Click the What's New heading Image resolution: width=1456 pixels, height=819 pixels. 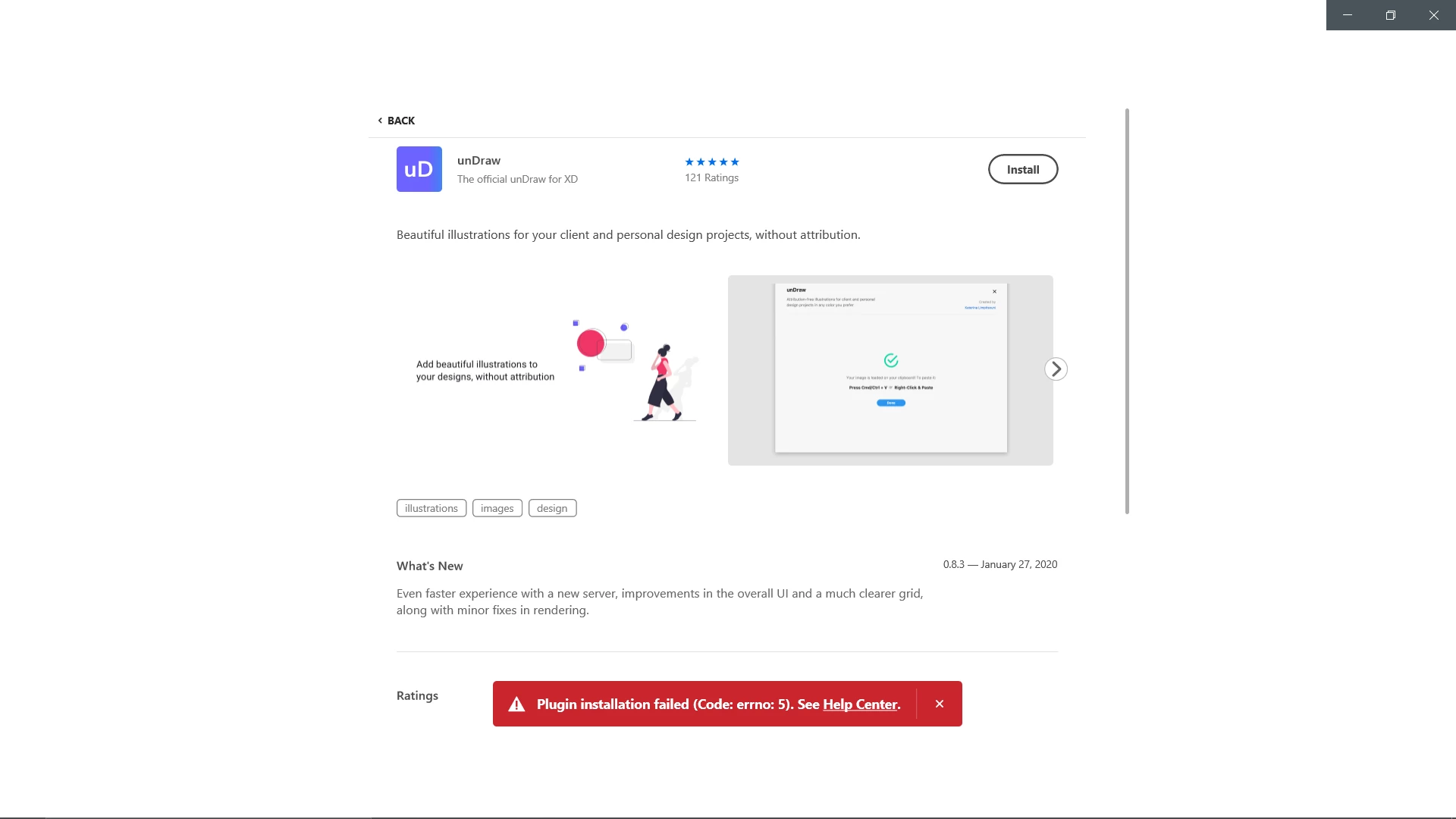[x=429, y=566]
